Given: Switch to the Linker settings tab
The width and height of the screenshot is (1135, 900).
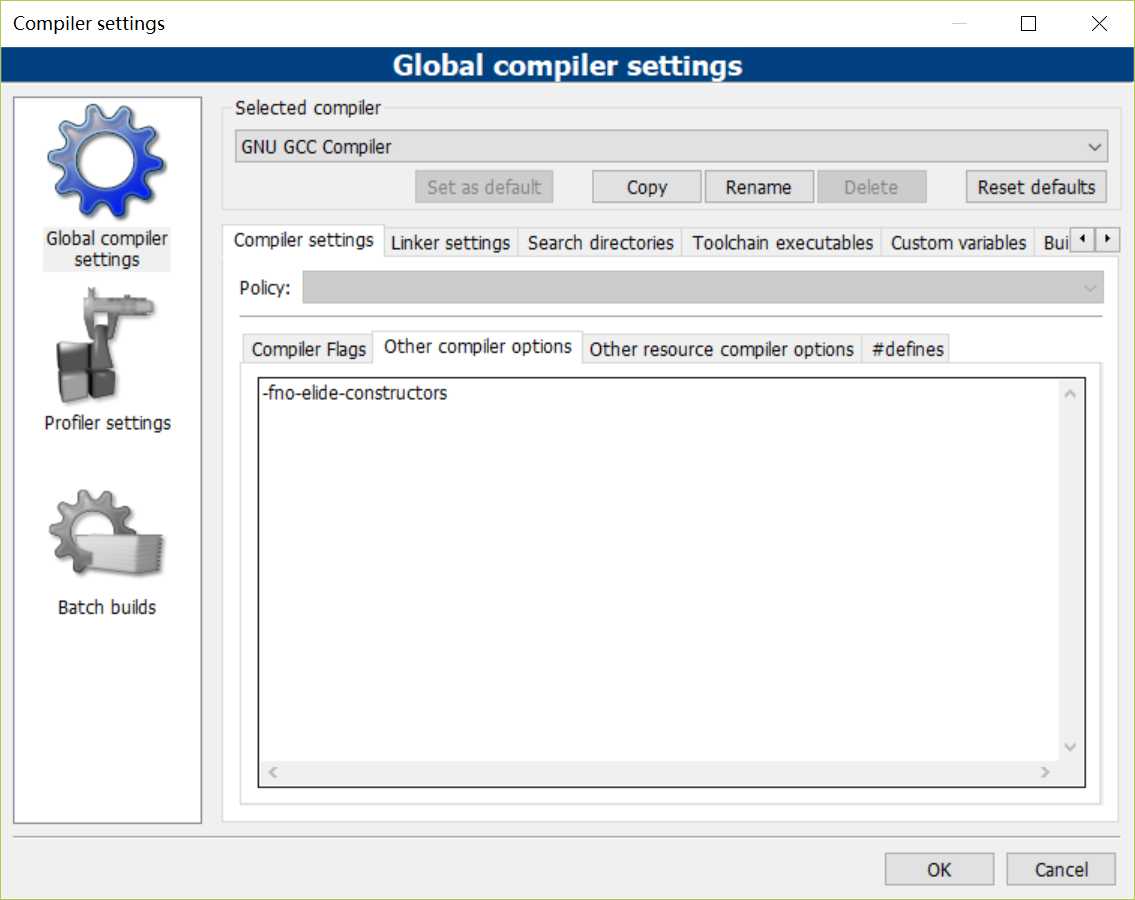Looking at the screenshot, I should point(450,243).
